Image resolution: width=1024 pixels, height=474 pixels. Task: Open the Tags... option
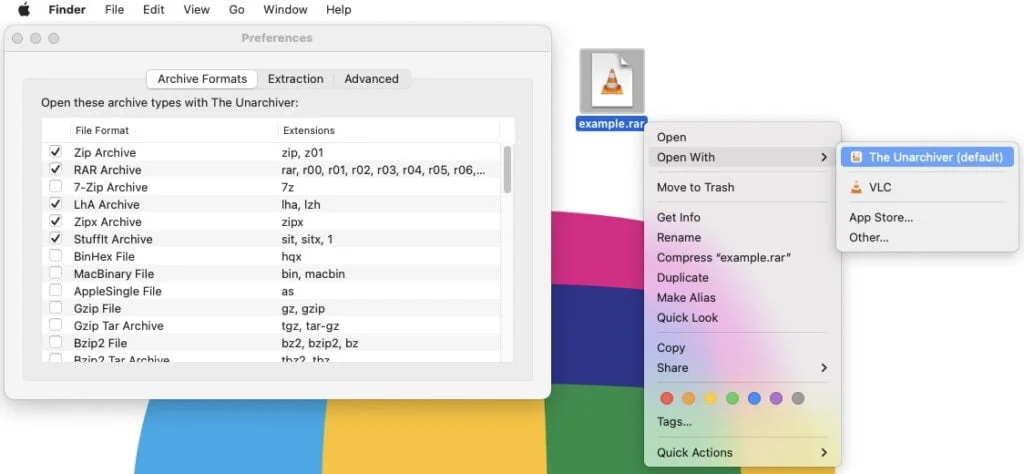pyautogui.click(x=674, y=422)
